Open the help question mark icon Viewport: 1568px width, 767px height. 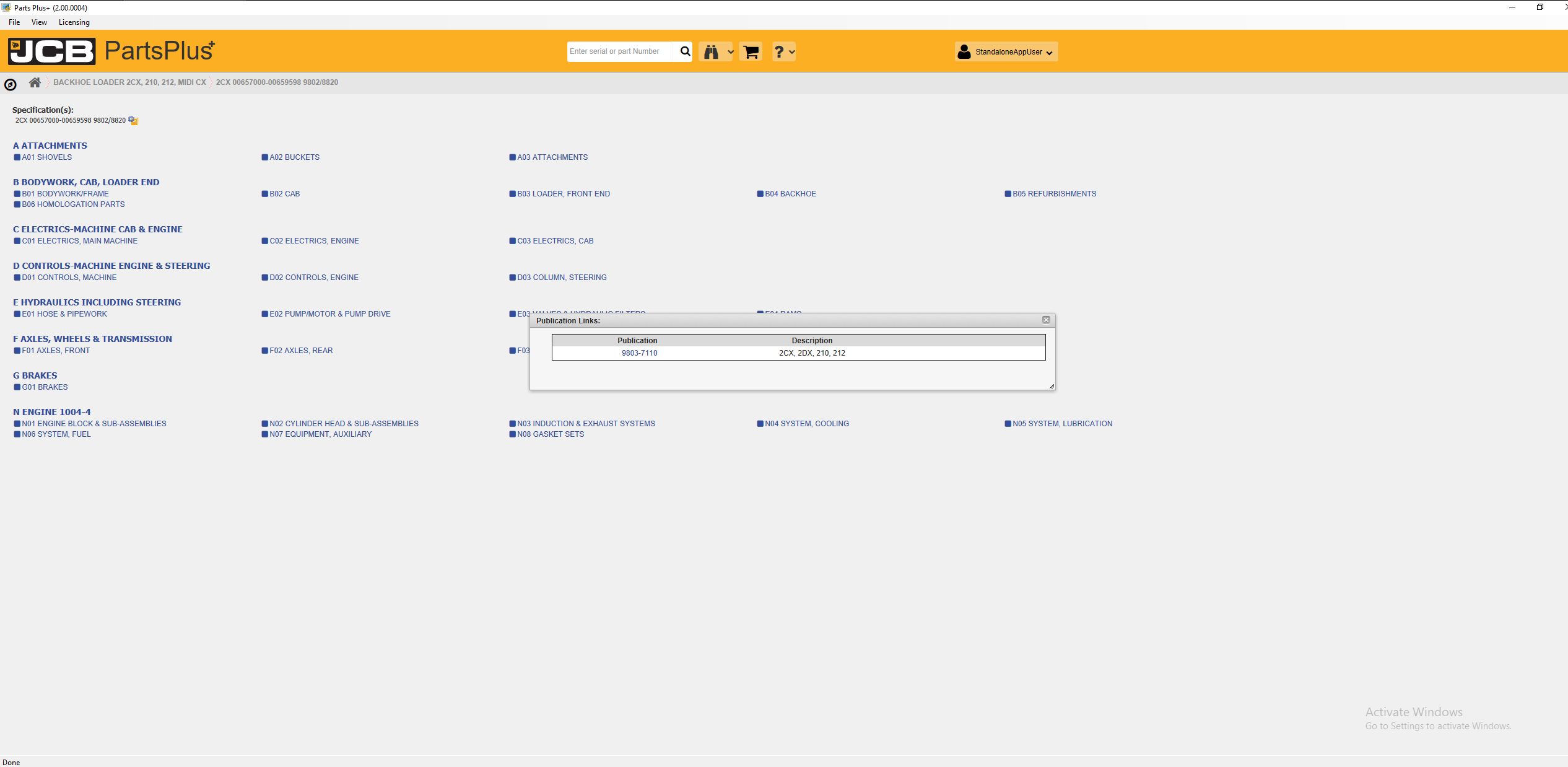pyautogui.click(x=779, y=51)
